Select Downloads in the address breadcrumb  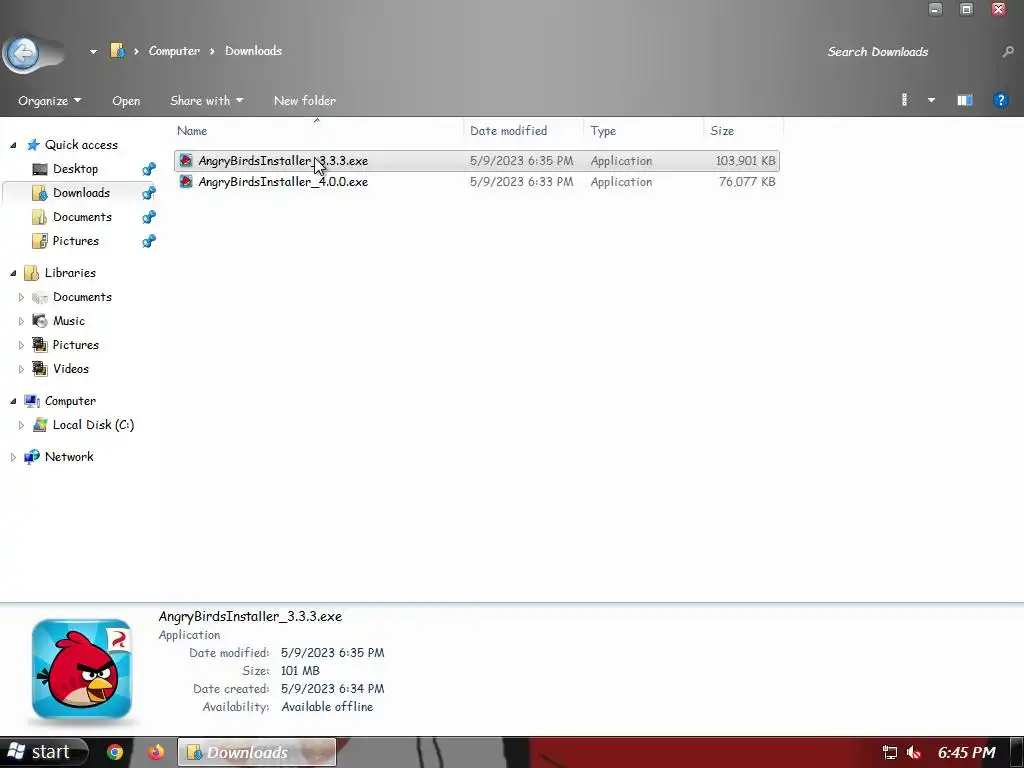(253, 51)
